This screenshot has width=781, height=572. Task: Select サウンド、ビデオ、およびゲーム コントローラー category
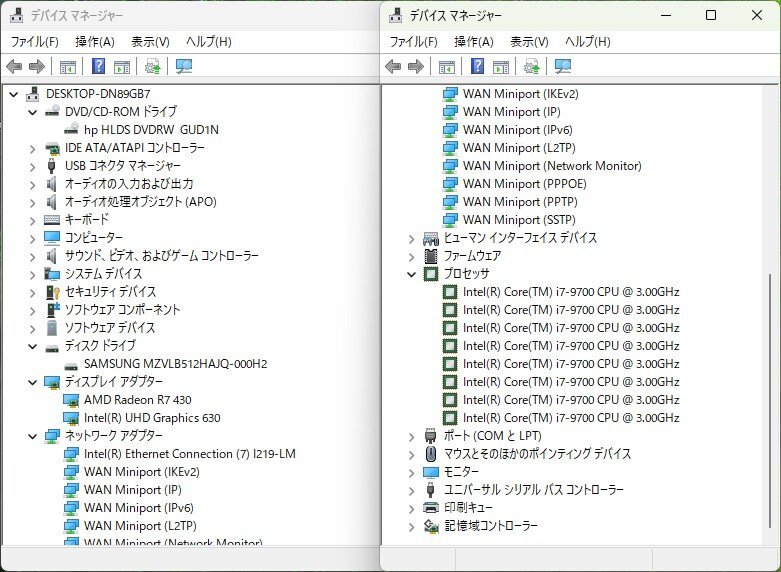[162, 256]
